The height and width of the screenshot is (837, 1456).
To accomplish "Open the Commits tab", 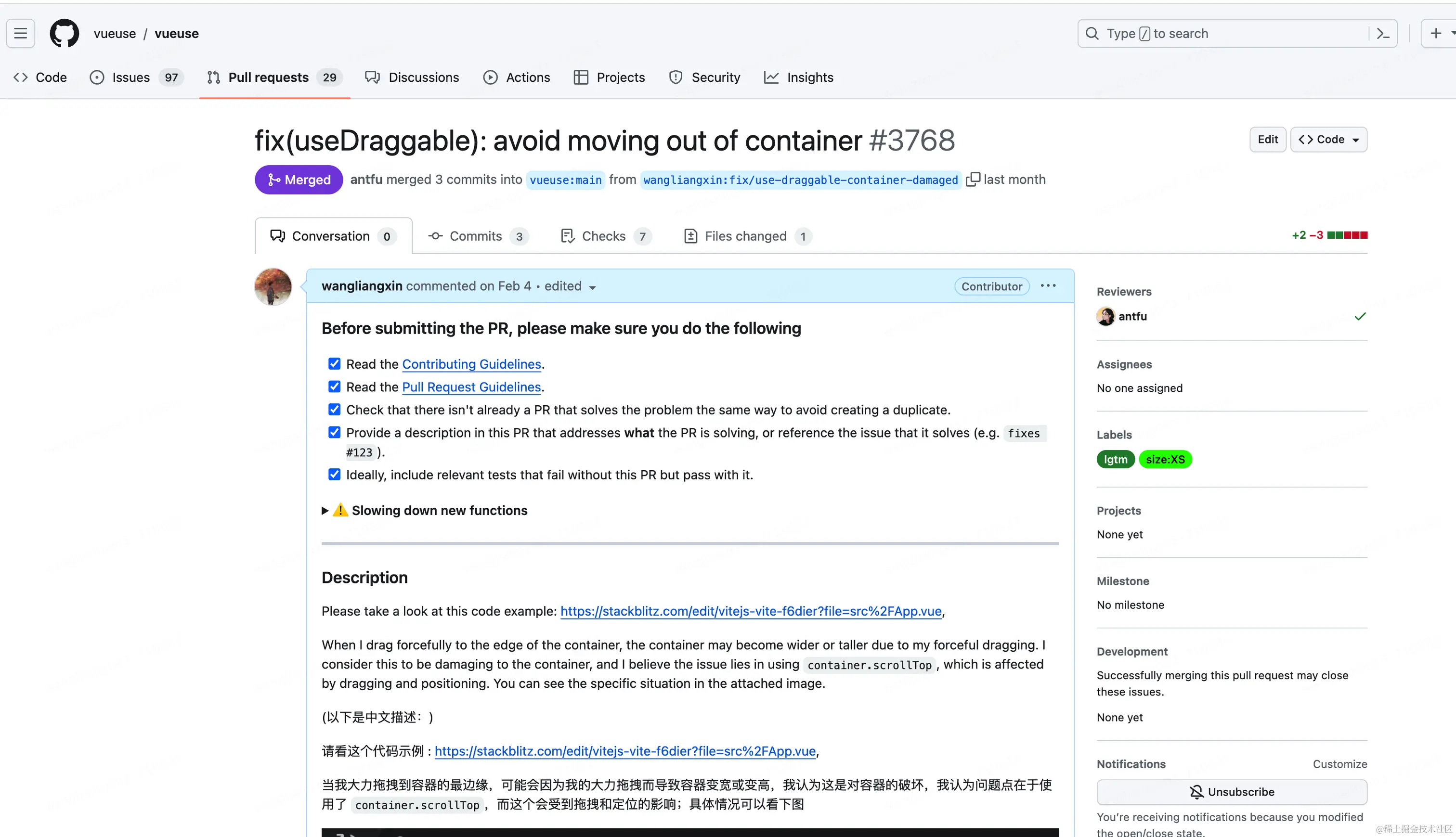I will pyautogui.click(x=477, y=236).
